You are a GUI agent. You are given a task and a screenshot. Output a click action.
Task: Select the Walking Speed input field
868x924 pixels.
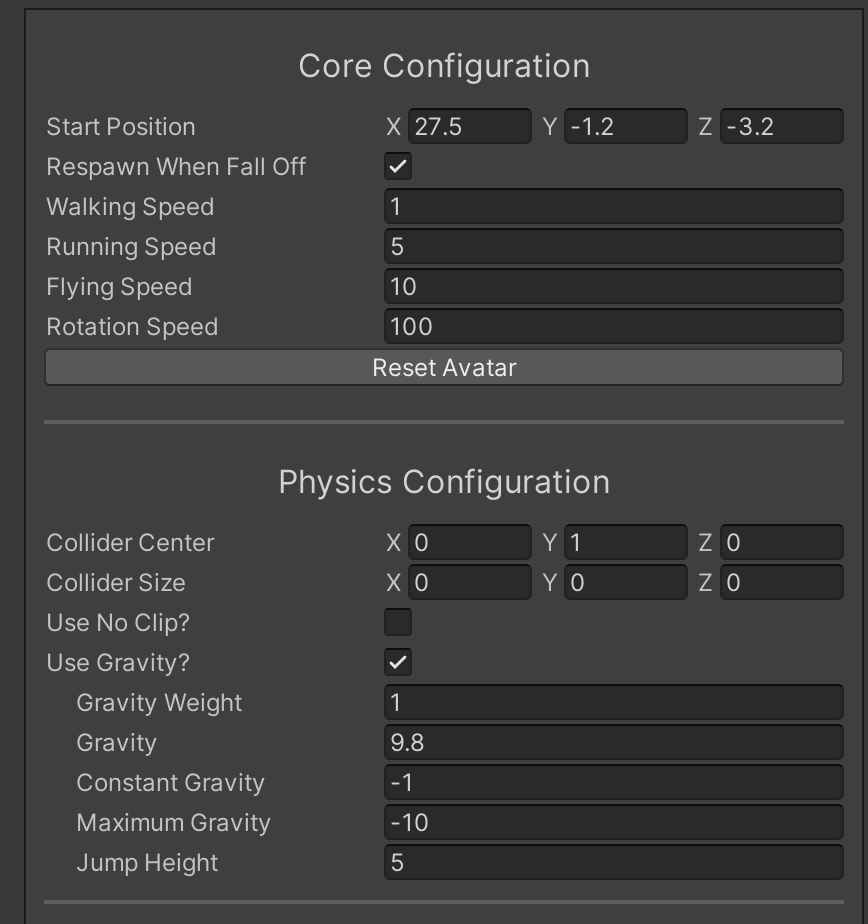tap(613, 207)
